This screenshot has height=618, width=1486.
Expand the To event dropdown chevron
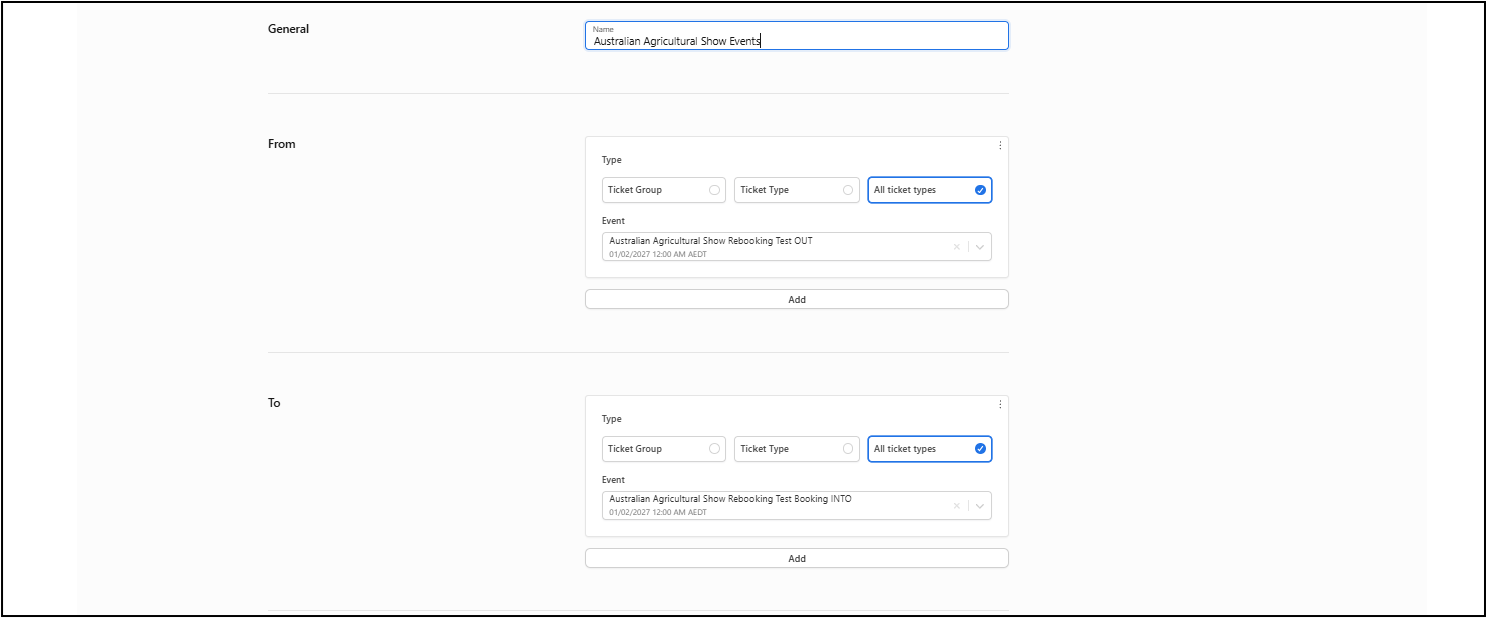(980, 506)
